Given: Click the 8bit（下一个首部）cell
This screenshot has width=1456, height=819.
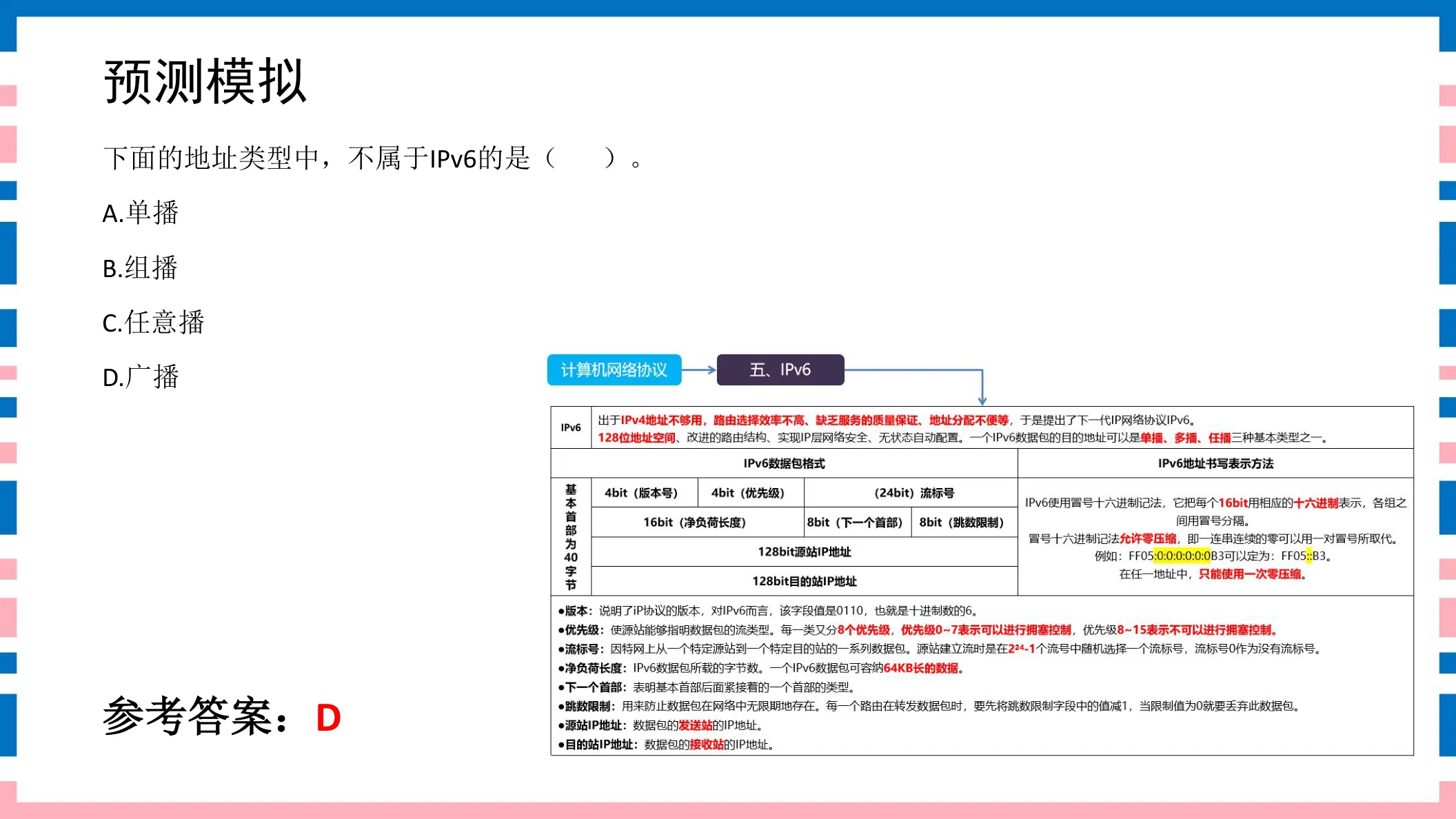Looking at the screenshot, I should click(857, 523).
